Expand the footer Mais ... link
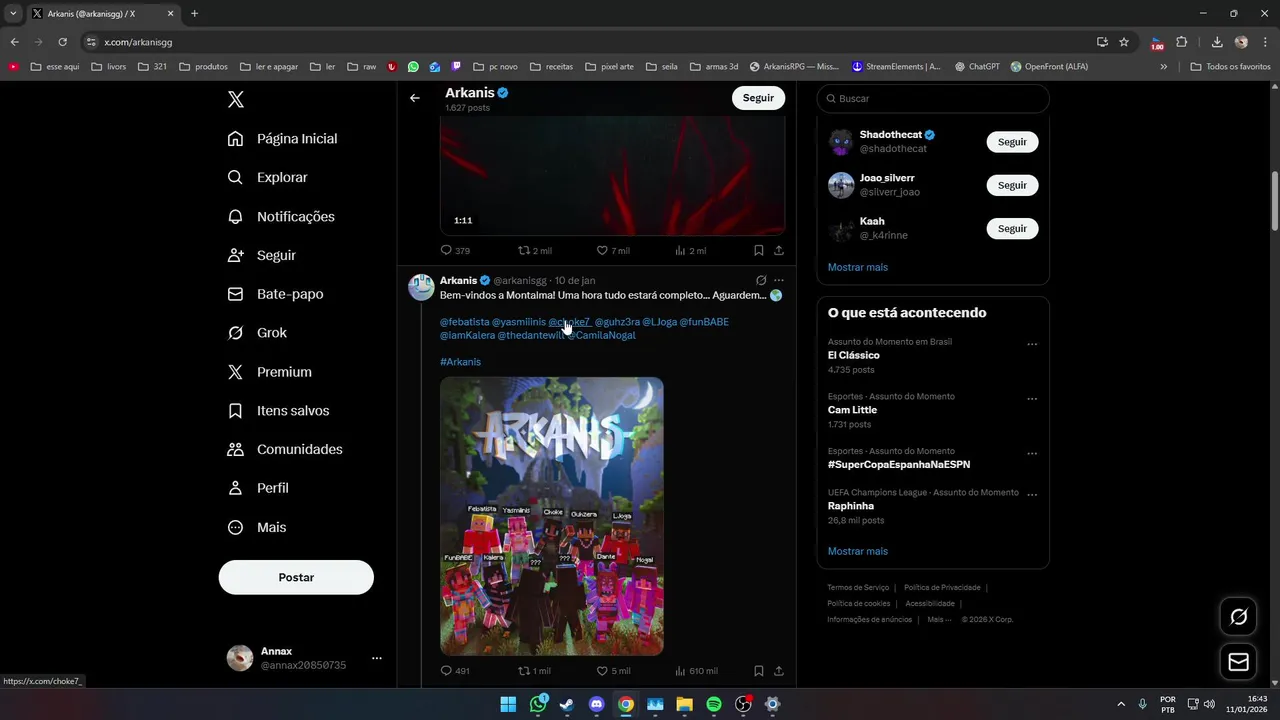The image size is (1280, 720). pyautogui.click(x=939, y=619)
